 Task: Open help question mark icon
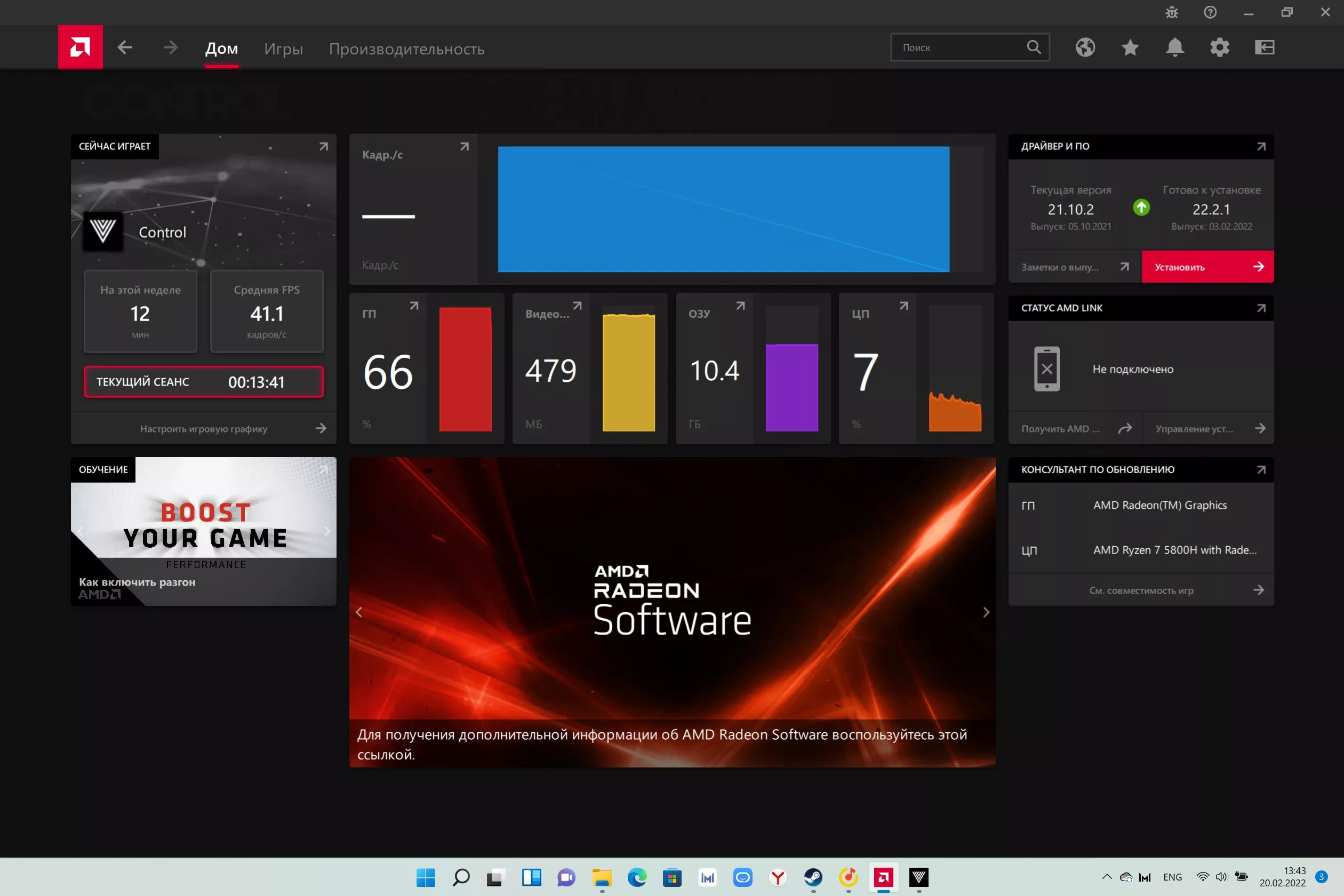[x=1210, y=12]
